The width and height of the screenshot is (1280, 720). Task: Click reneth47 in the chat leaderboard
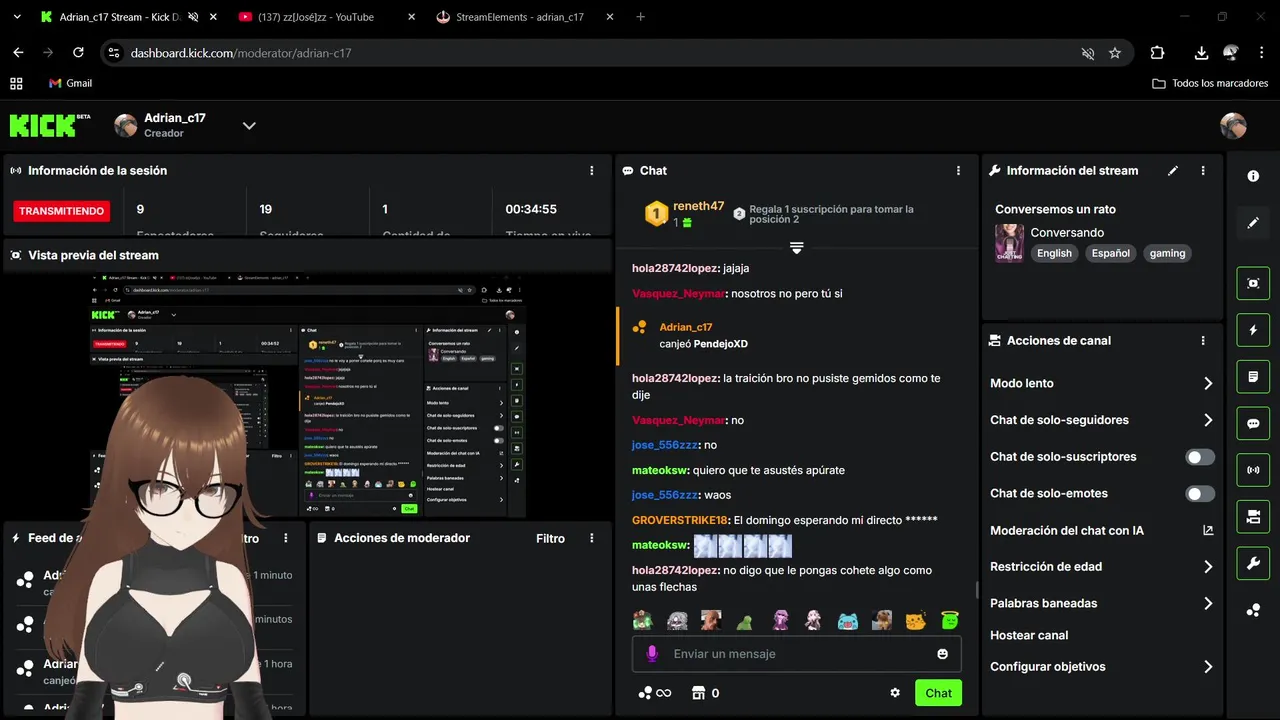click(698, 206)
